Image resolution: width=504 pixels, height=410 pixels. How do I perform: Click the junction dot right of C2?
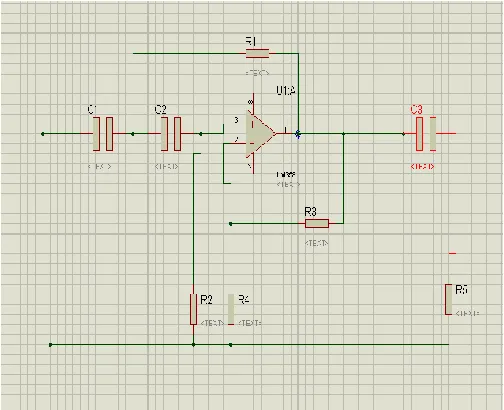point(200,134)
